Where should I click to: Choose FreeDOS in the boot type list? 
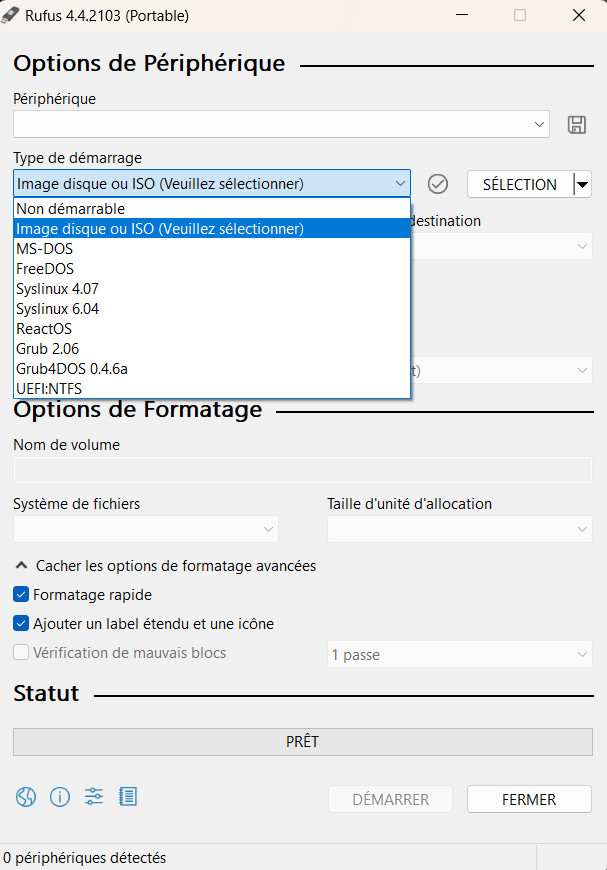(x=45, y=269)
